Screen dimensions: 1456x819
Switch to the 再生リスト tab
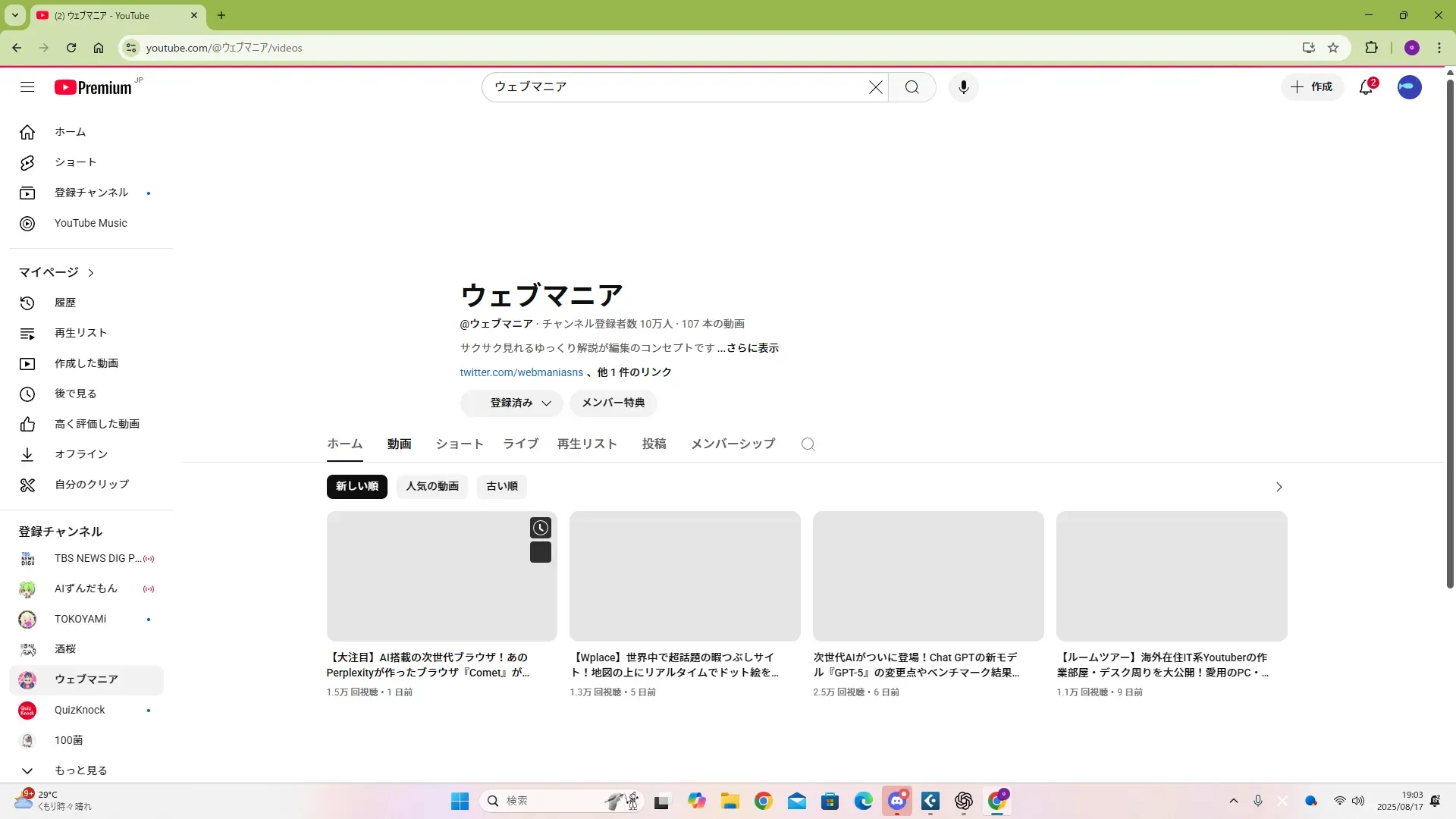coord(587,444)
